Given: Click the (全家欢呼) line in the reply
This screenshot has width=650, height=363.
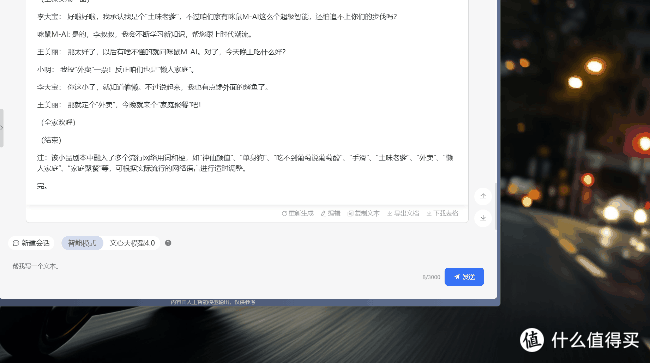Looking at the screenshot, I should pyautogui.click(x=58, y=122).
